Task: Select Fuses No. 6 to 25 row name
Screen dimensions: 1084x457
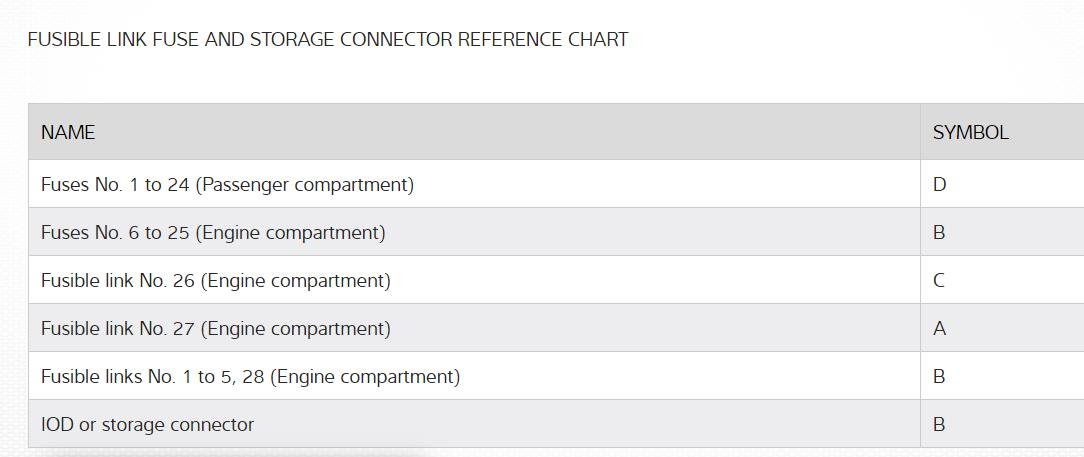Action: 212,233
